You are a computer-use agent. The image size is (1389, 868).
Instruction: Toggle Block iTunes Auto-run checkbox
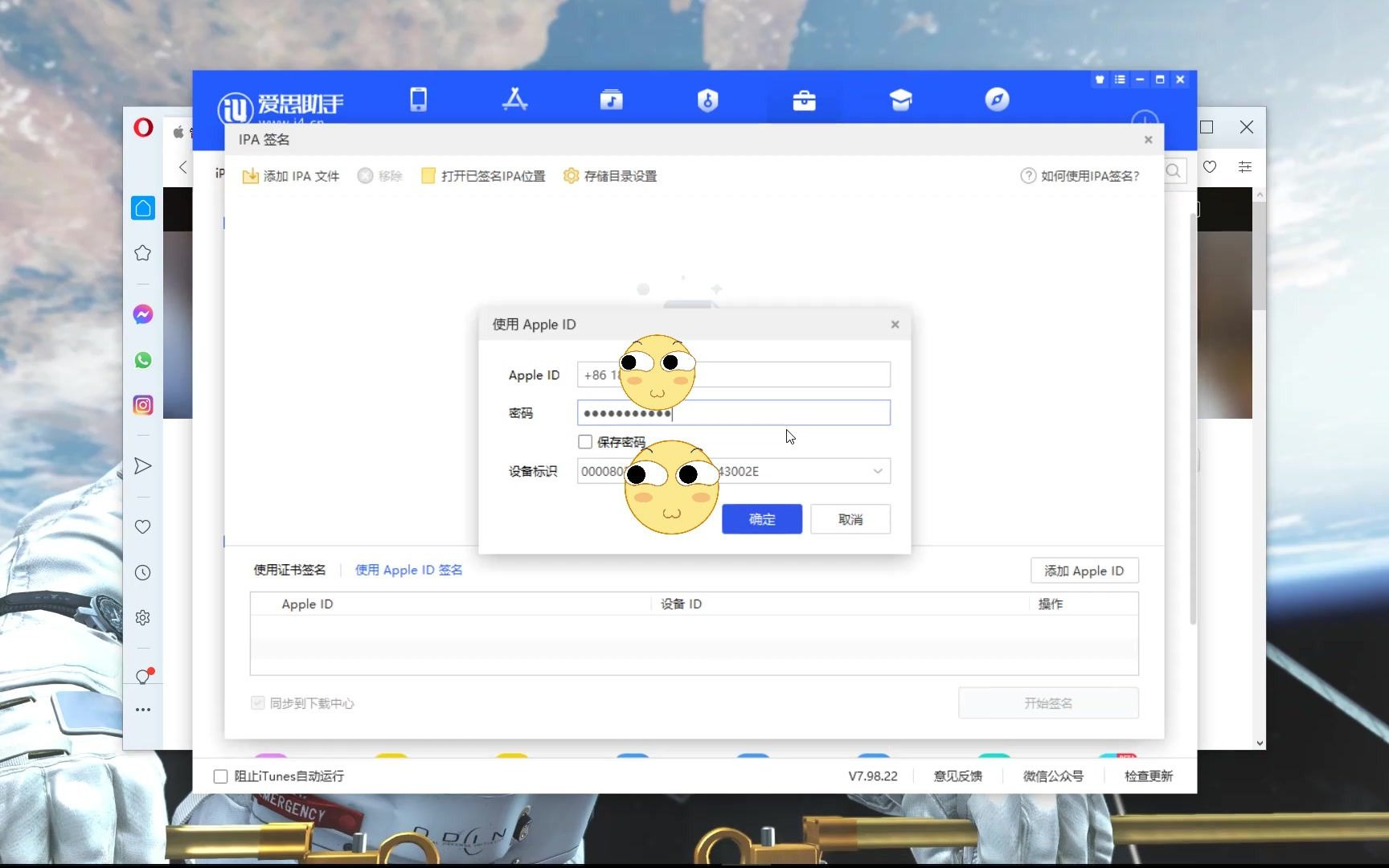click(x=220, y=776)
